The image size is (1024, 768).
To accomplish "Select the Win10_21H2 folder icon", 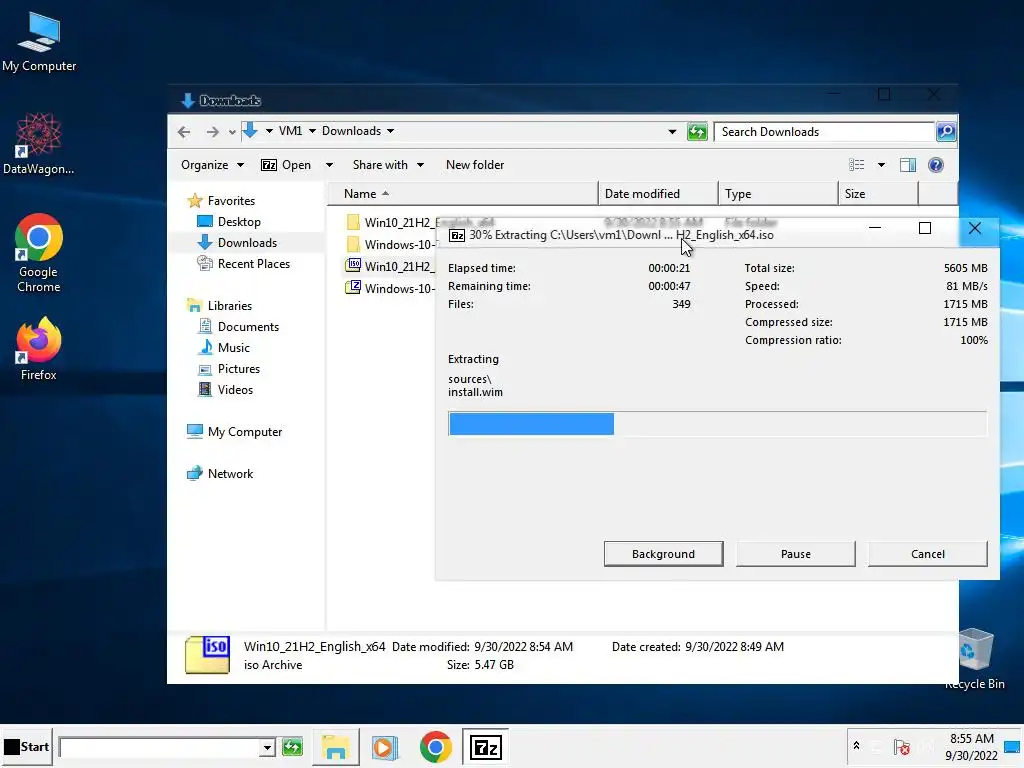I will (353, 223).
